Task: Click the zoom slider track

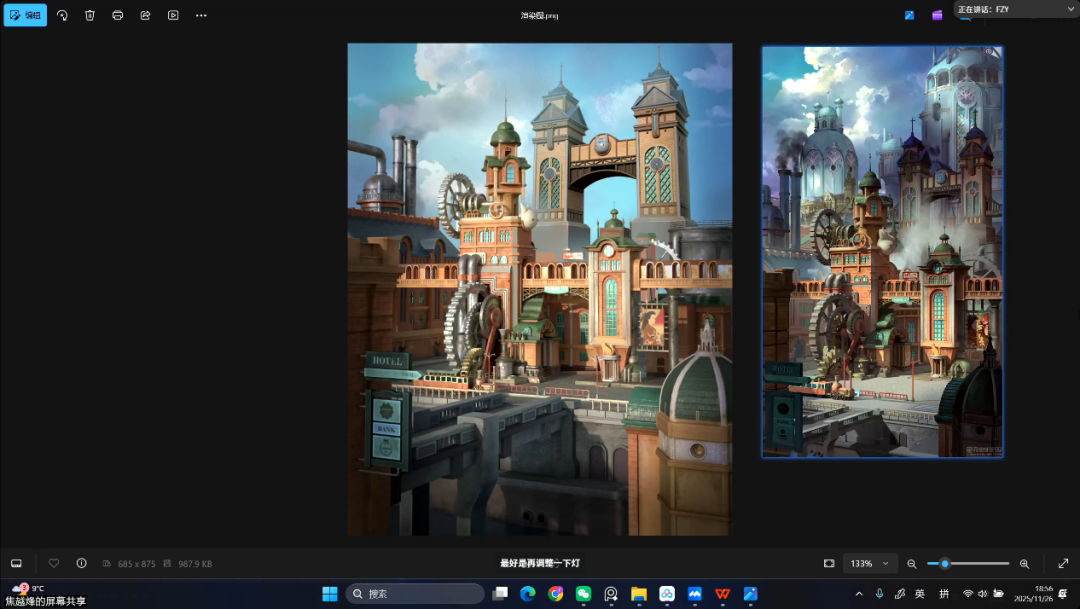Action: tap(975, 564)
